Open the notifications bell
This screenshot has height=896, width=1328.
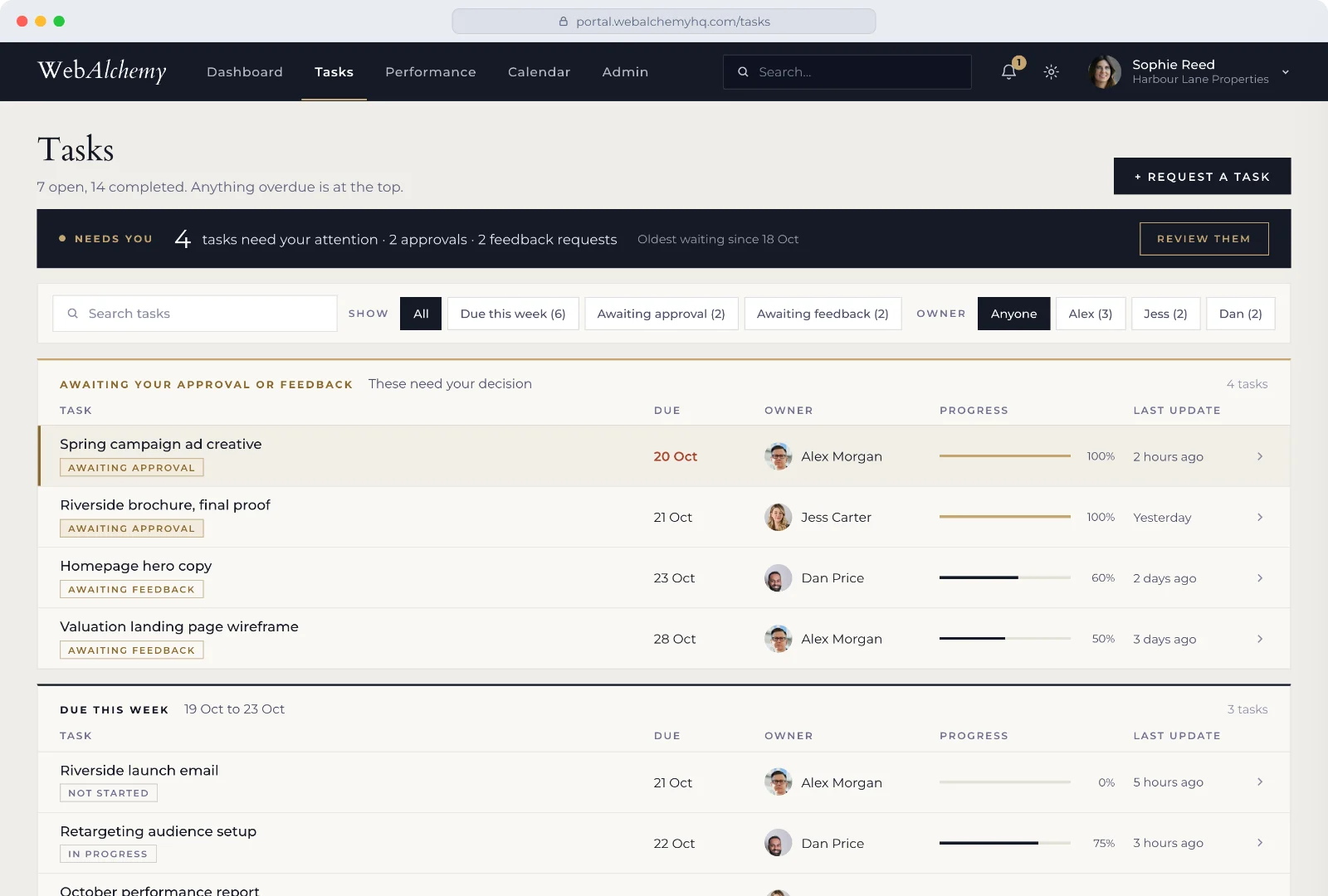pyautogui.click(x=1008, y=72)
